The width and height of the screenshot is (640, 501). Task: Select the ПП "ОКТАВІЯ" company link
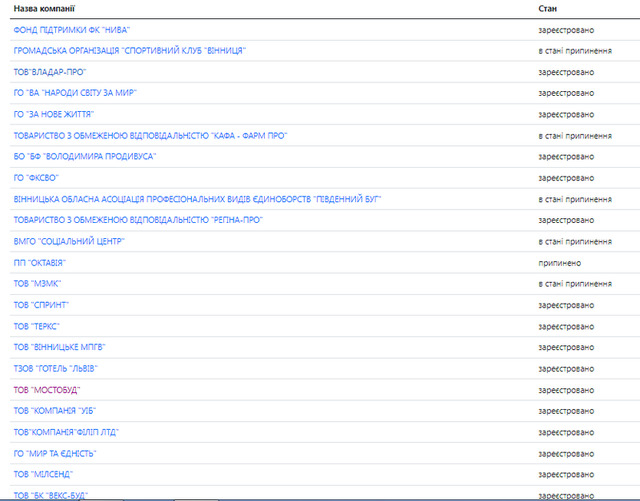point(40,262)
